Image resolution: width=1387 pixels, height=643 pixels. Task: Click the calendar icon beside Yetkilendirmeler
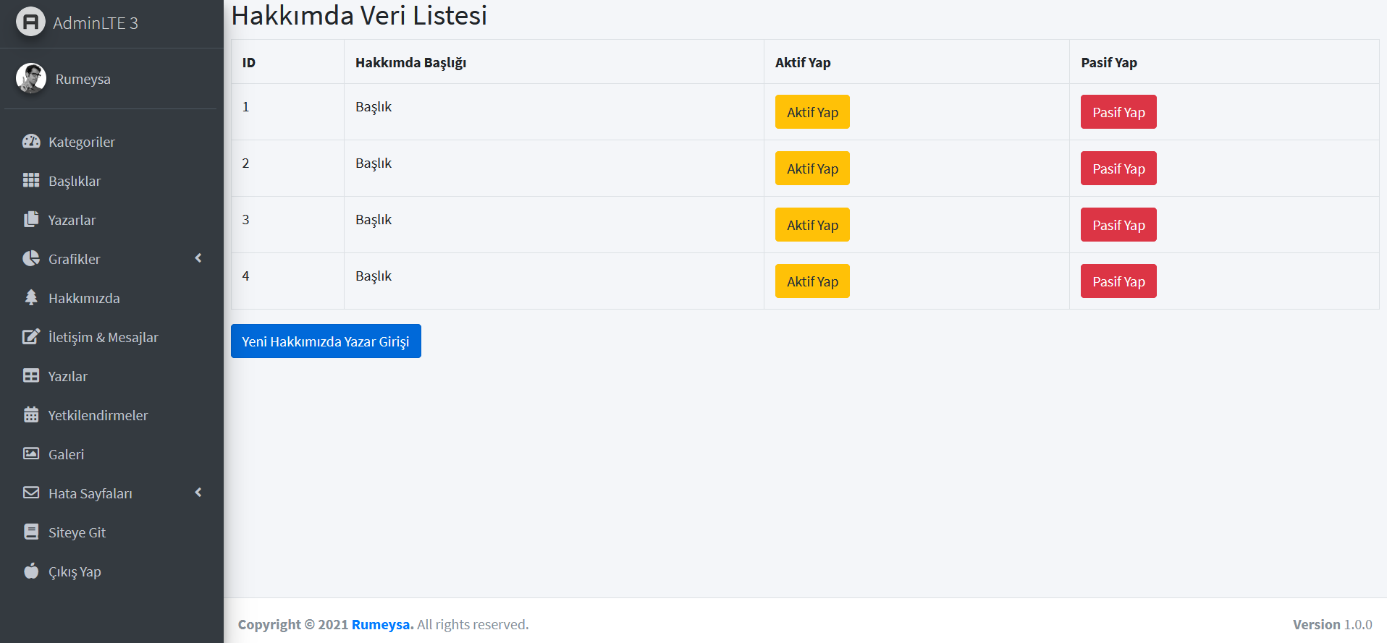click(31, 414)
